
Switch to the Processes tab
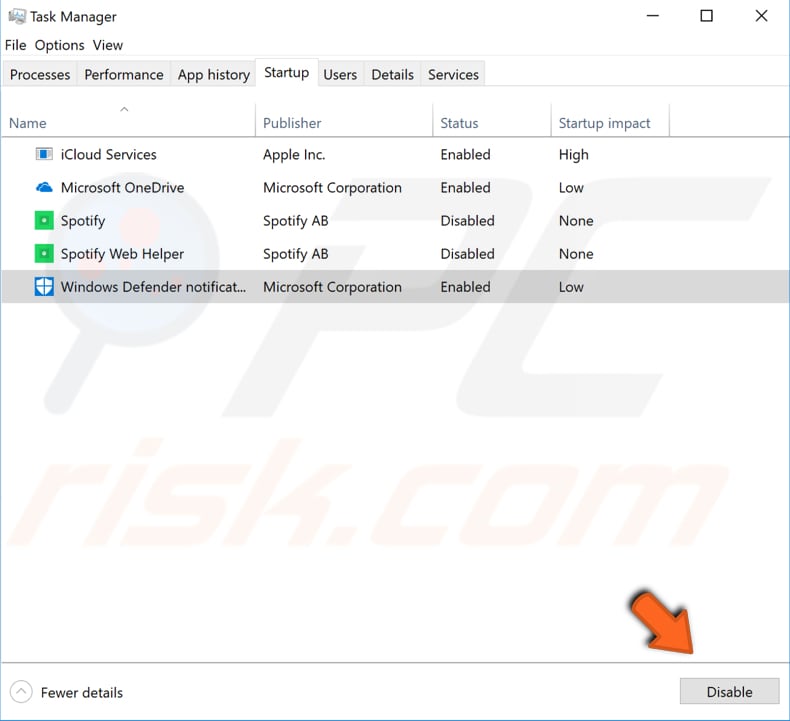click(40, 75)
